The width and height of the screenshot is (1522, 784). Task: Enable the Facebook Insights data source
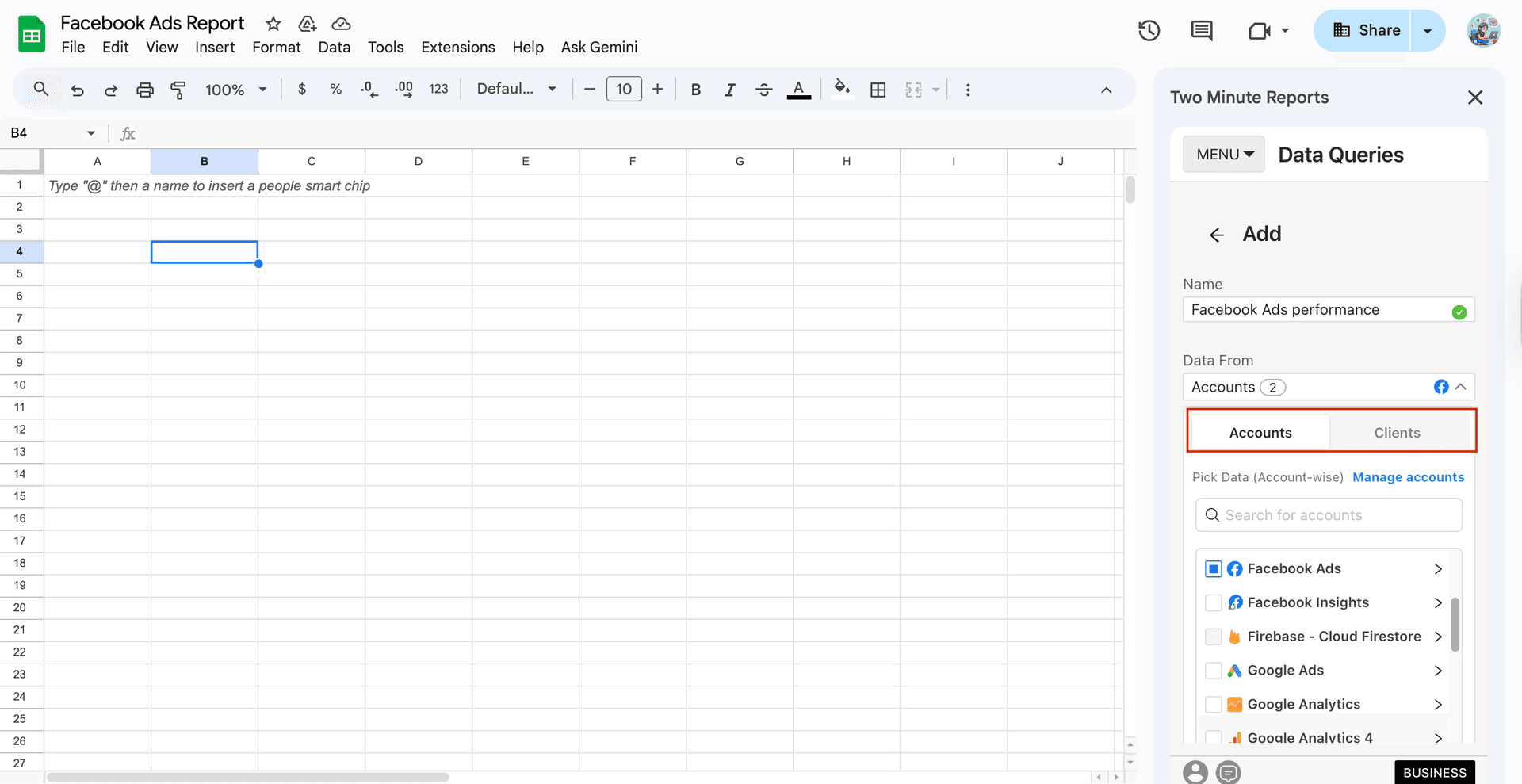[1212, 602]
